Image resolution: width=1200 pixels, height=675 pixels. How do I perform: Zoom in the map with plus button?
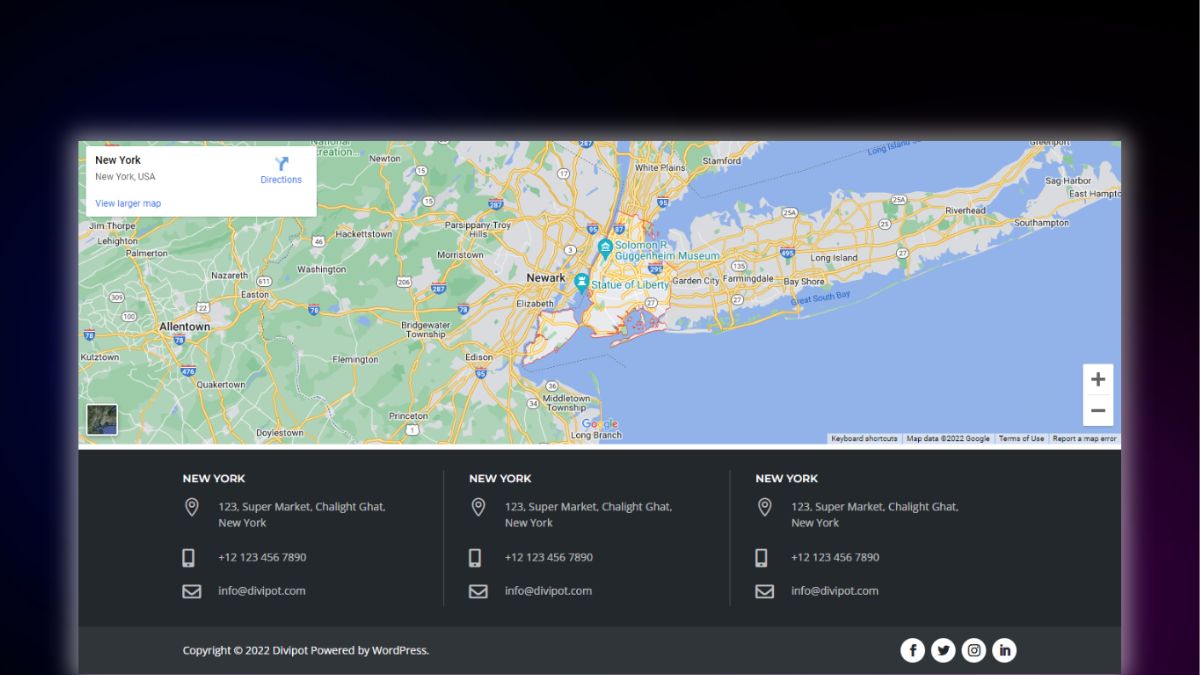point(1098,380)
